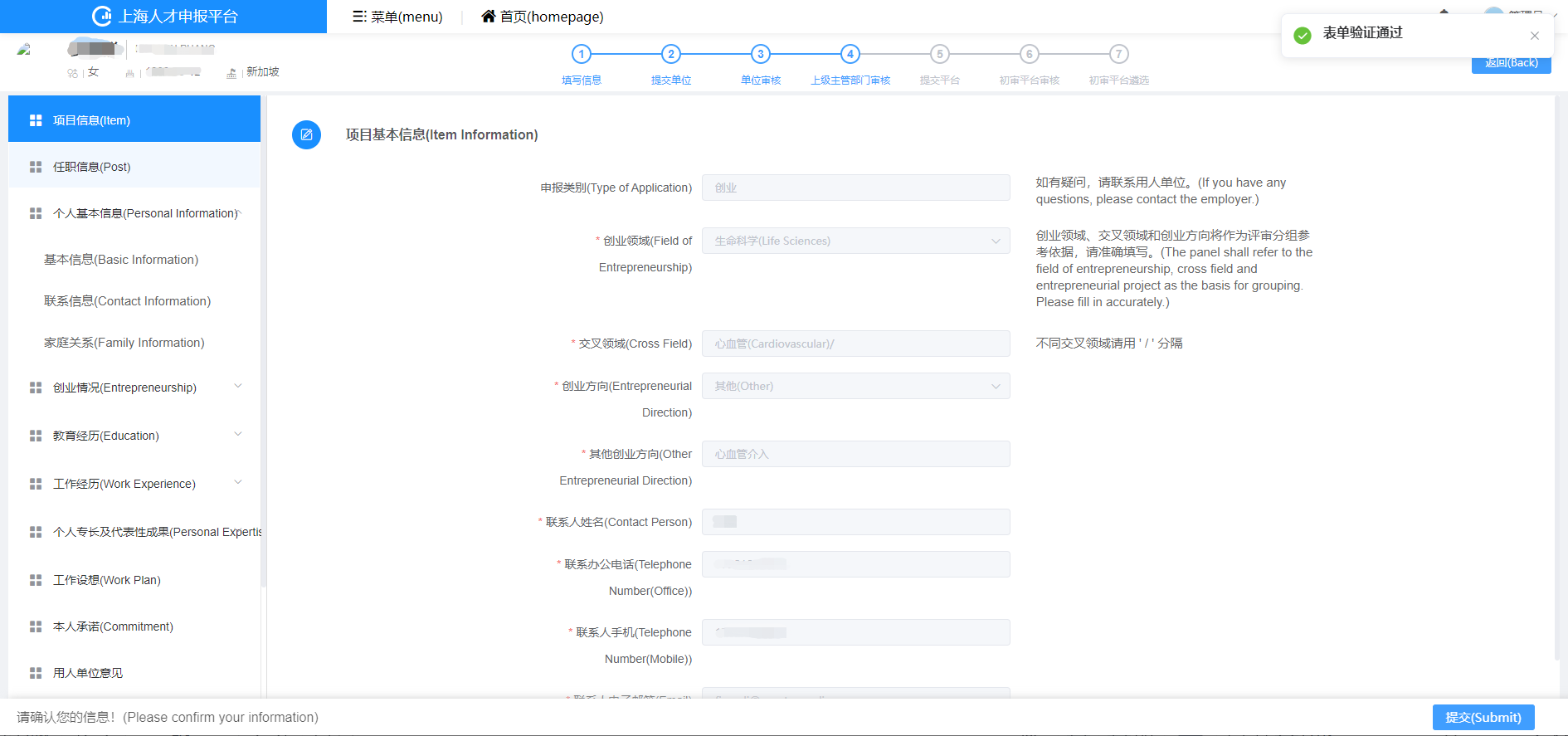
Task: Open 工作设想(Work Plan) sidebar item
Action: click(x=134, y=580)
